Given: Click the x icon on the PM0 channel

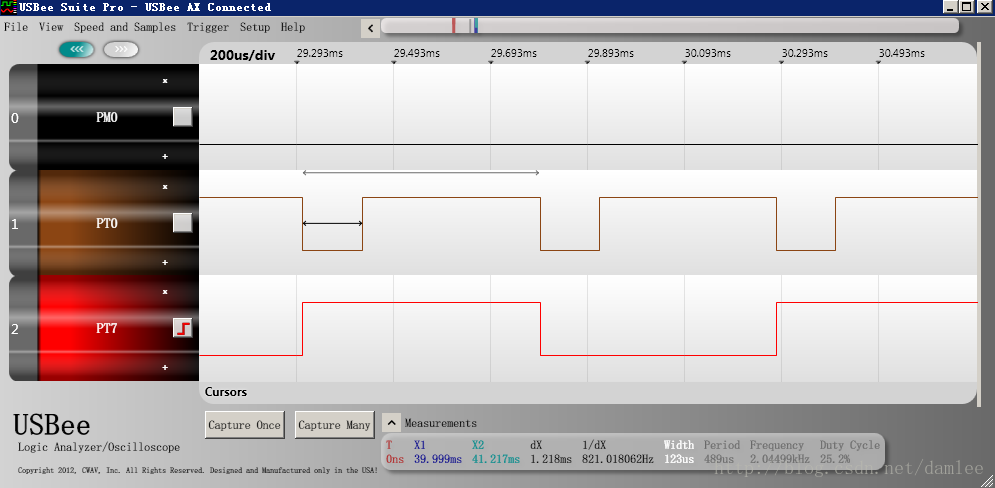Looking at the screenshot, I should pos(165,81).
